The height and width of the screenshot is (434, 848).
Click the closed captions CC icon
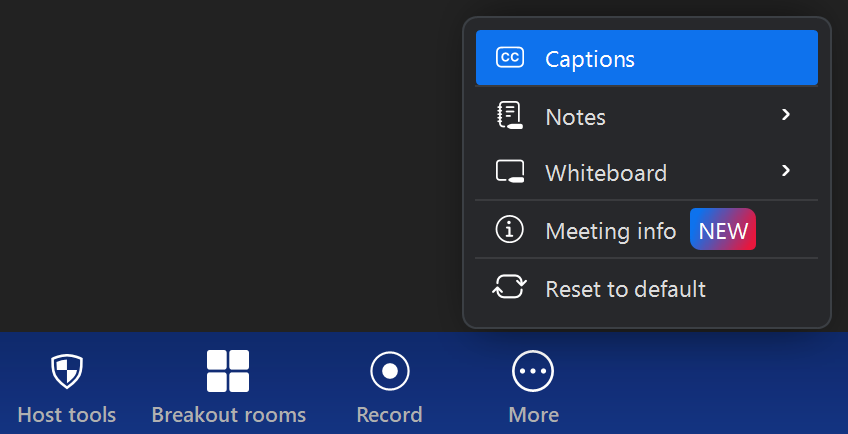coord(510,58)
